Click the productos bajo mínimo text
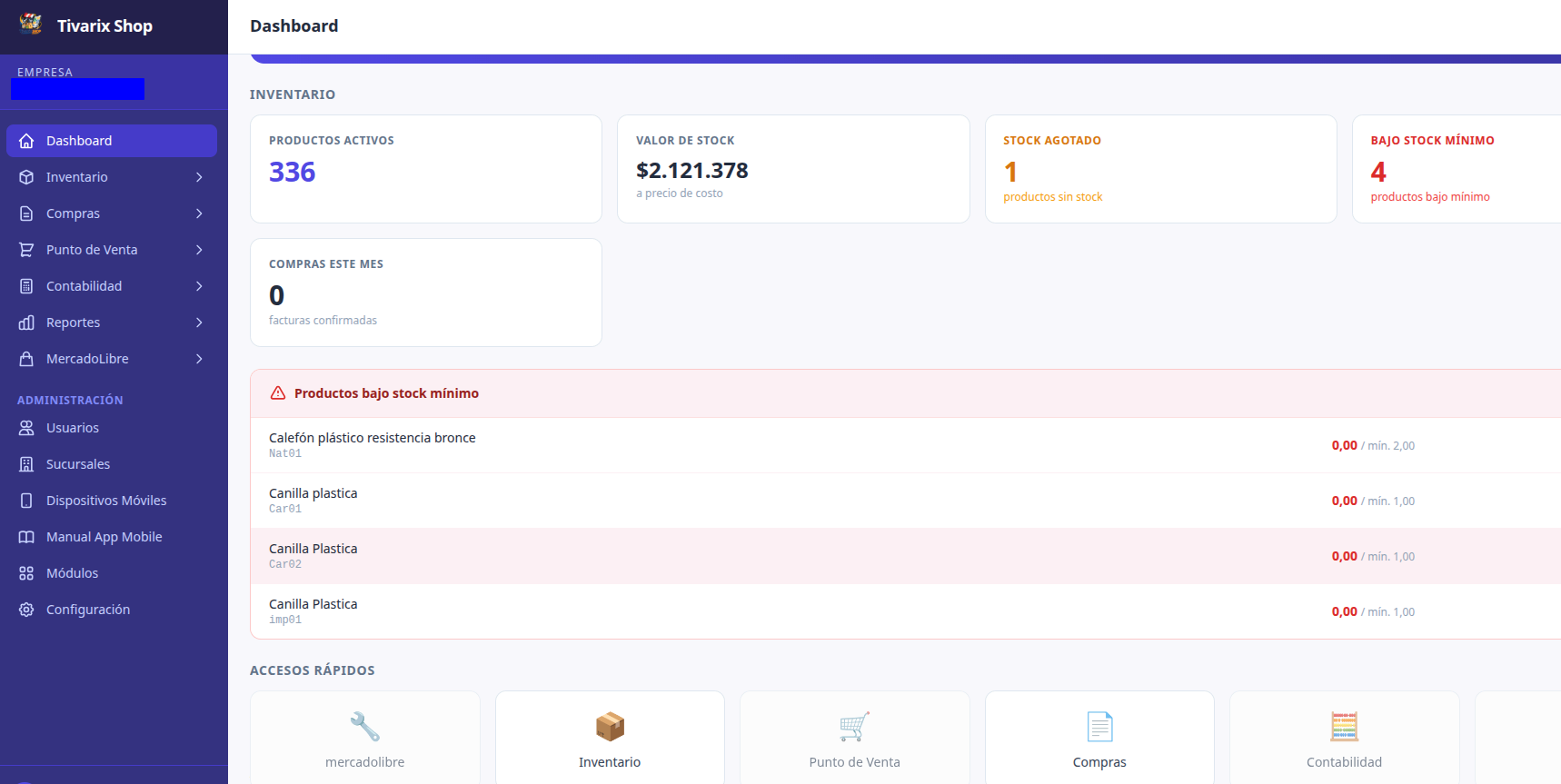The image size is (1561, 784). (x=1430, y=197)
